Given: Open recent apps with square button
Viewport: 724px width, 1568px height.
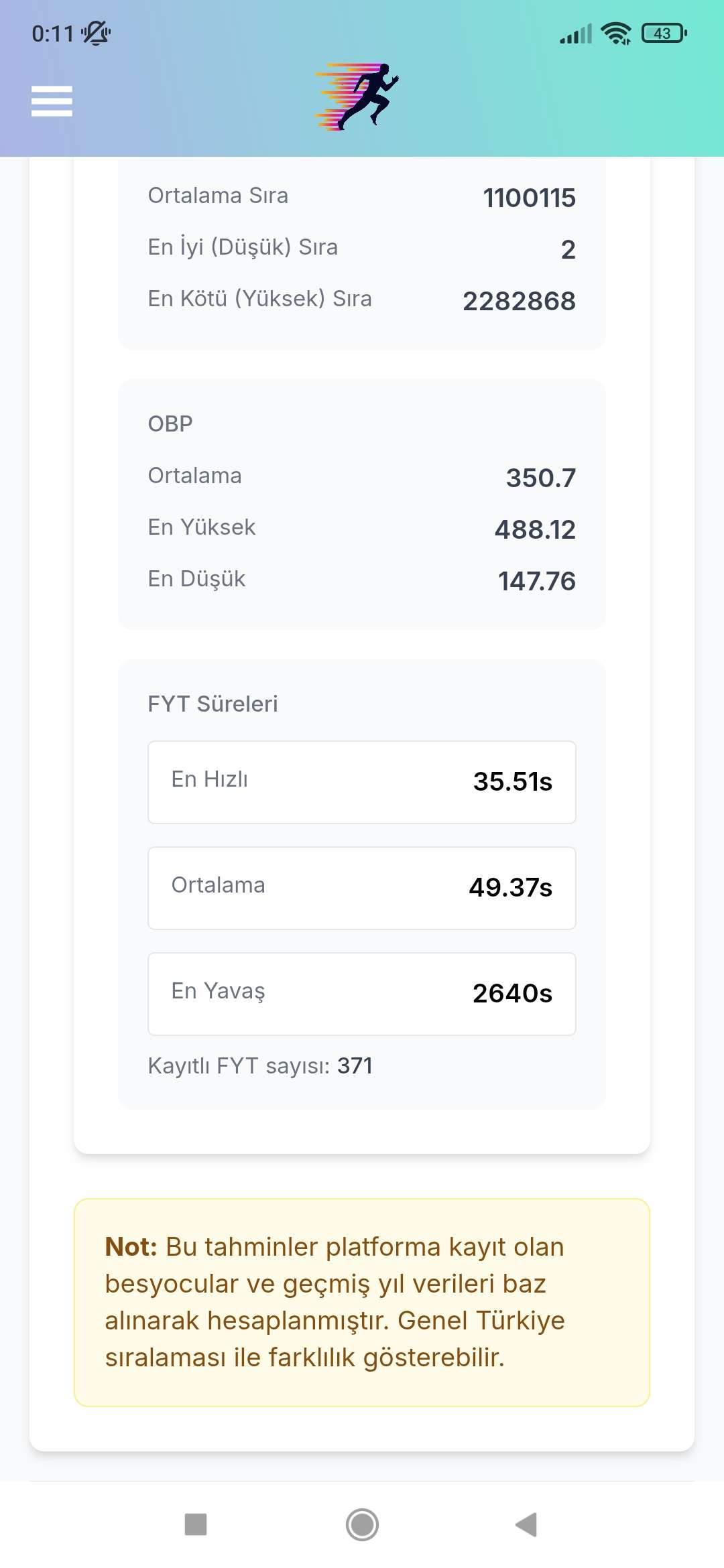Looking at the screenshot, I should pyautogui.click(x=196, y=1524).
